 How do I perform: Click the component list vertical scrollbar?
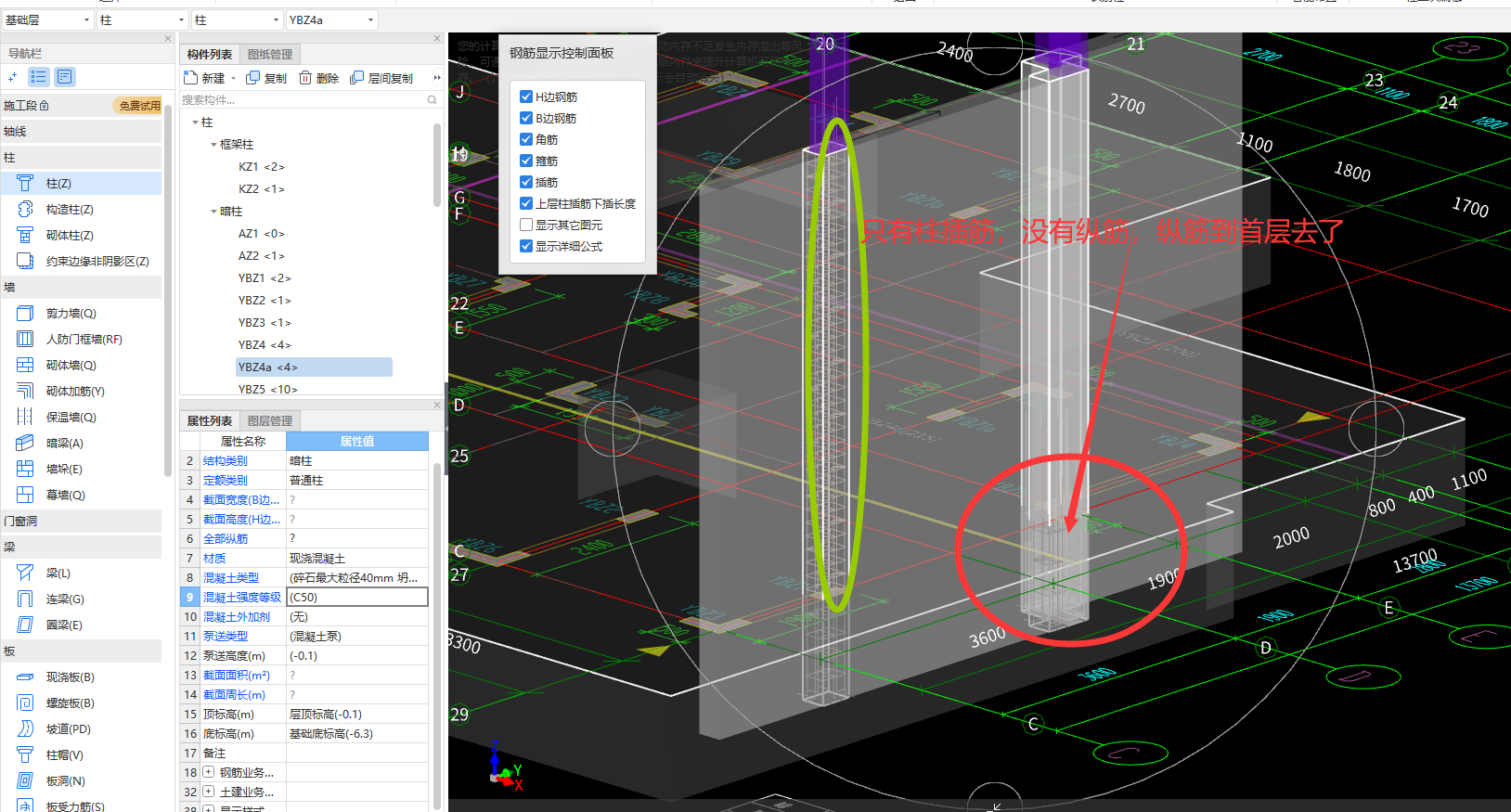(437, 165)
